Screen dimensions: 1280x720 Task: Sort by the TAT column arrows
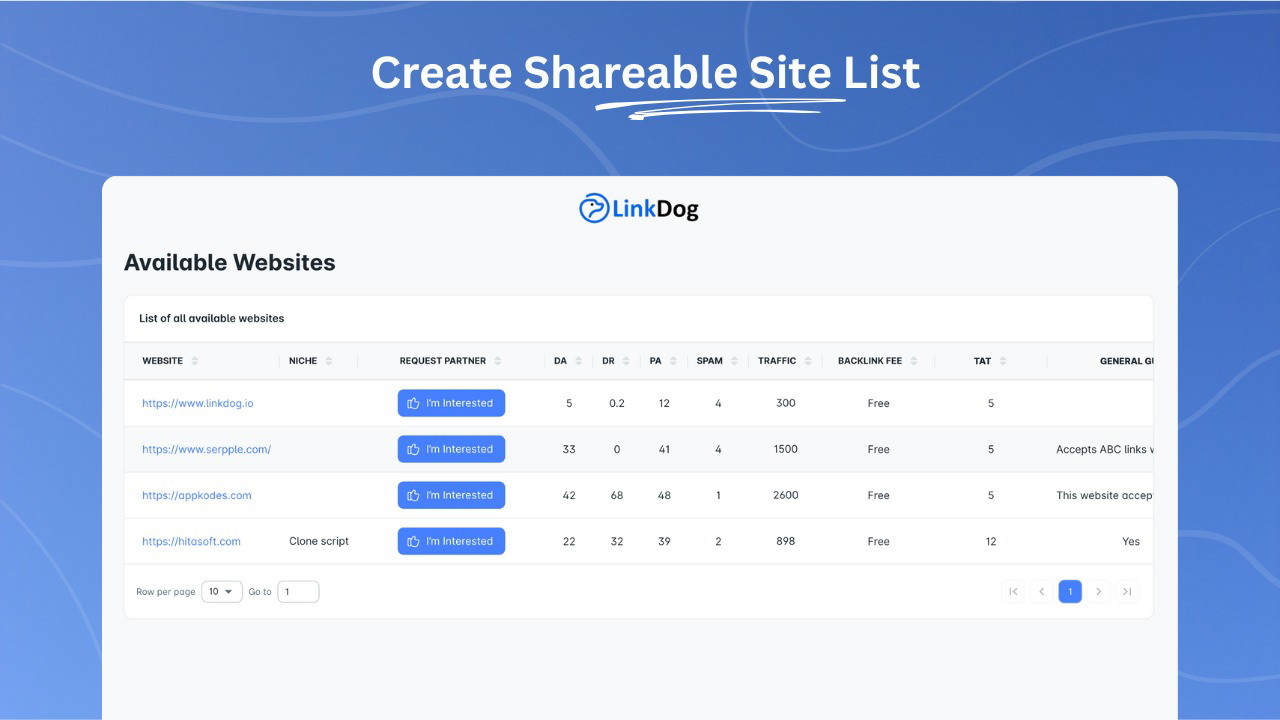pos(1003,361)
